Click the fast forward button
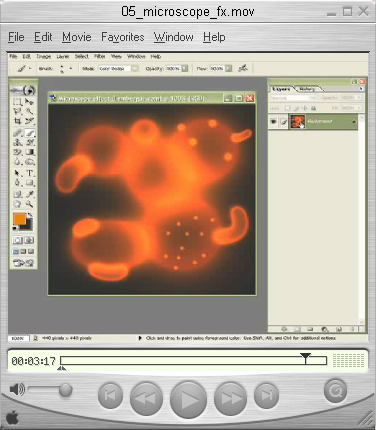376x430 pixels. pos(230,398)
